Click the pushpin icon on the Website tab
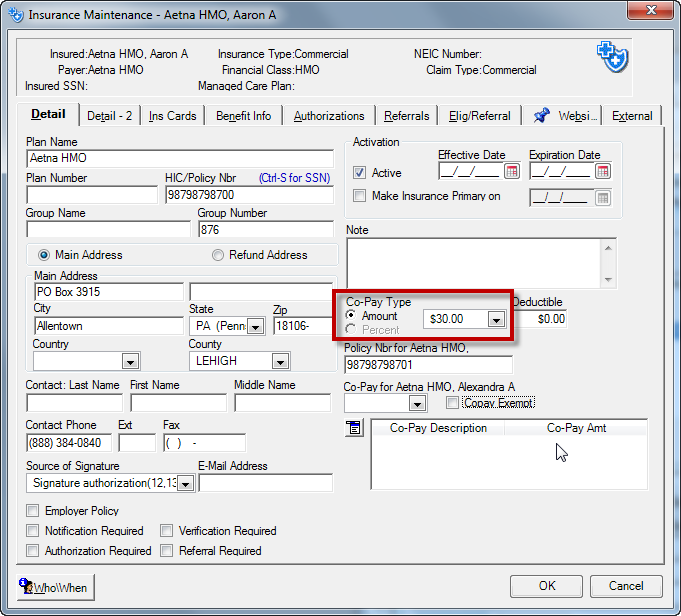681x616 pixels. (x=541, y=116)
